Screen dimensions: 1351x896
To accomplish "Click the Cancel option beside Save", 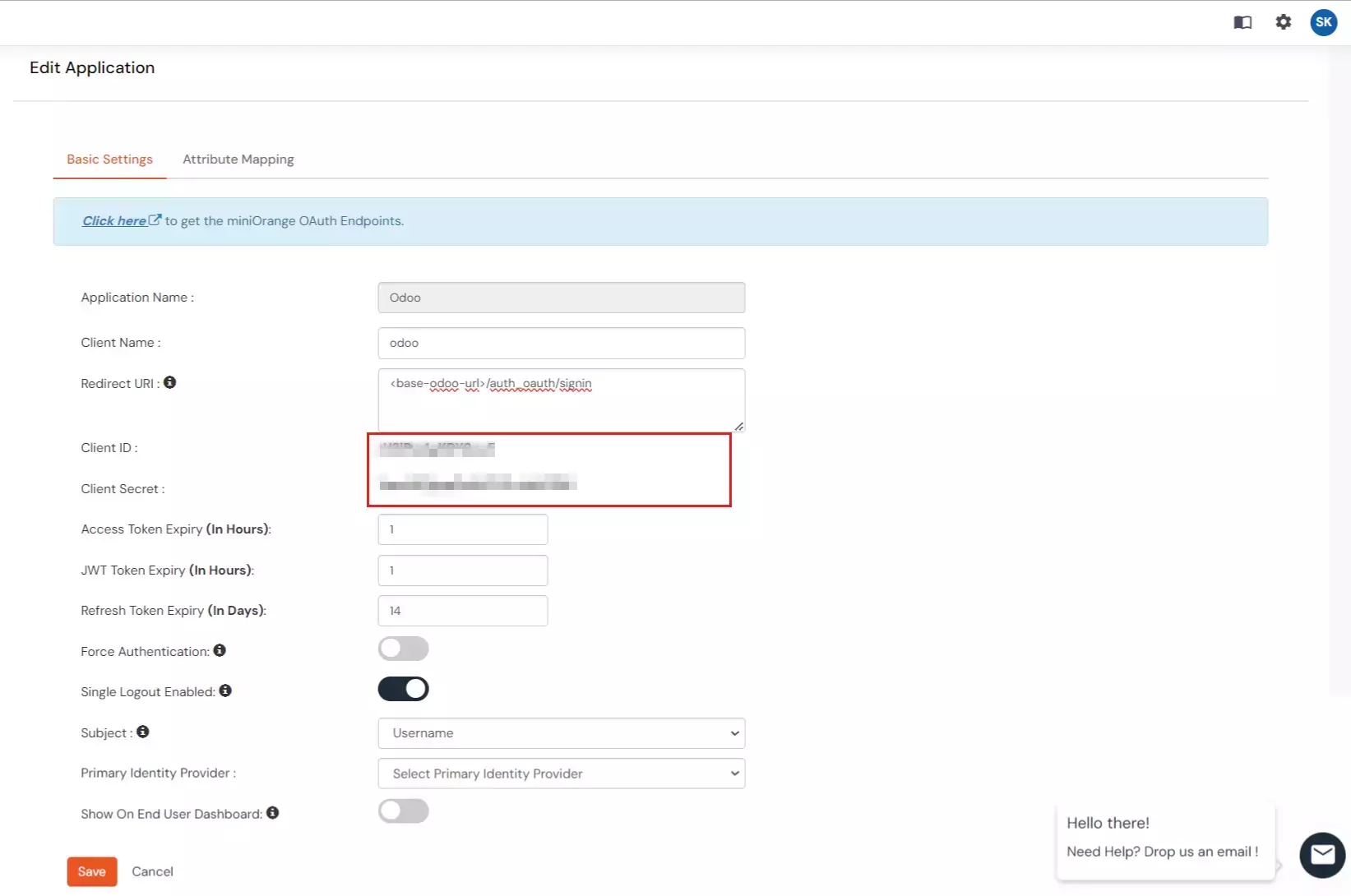I will pos(152,871).
